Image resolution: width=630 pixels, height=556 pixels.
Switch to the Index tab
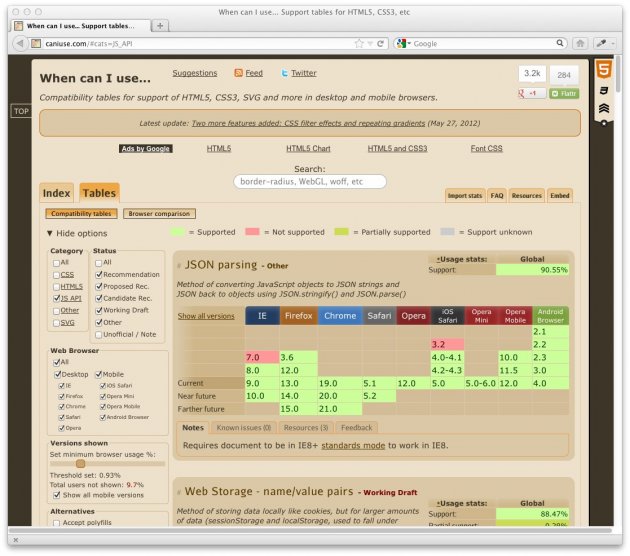pos(56,193)
